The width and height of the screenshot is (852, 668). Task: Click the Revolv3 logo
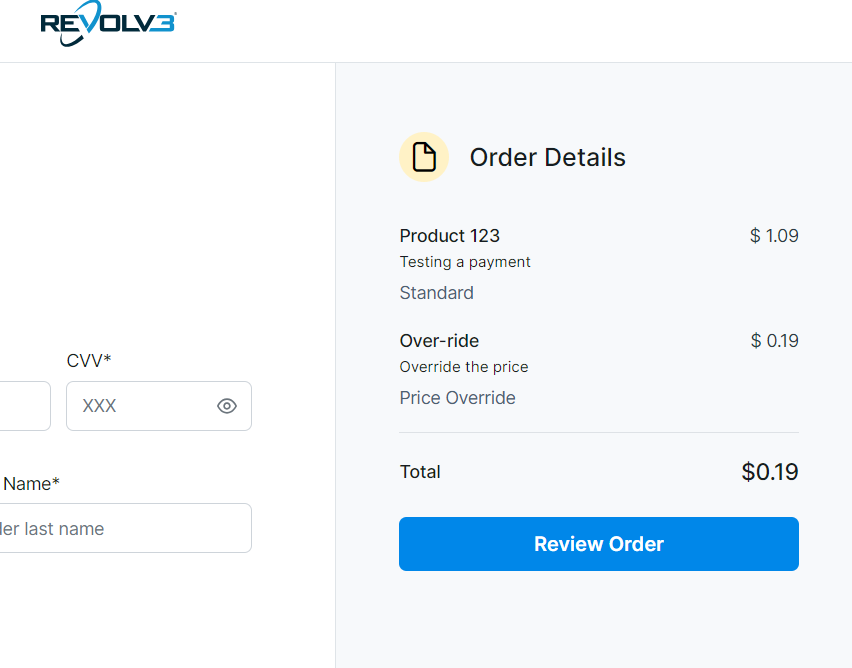point(107,22)
